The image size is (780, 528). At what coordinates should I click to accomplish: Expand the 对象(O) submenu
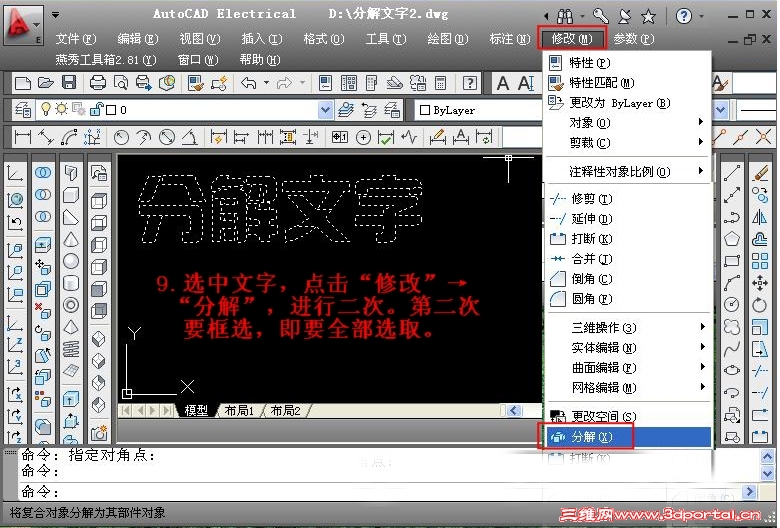pos(628,122)
